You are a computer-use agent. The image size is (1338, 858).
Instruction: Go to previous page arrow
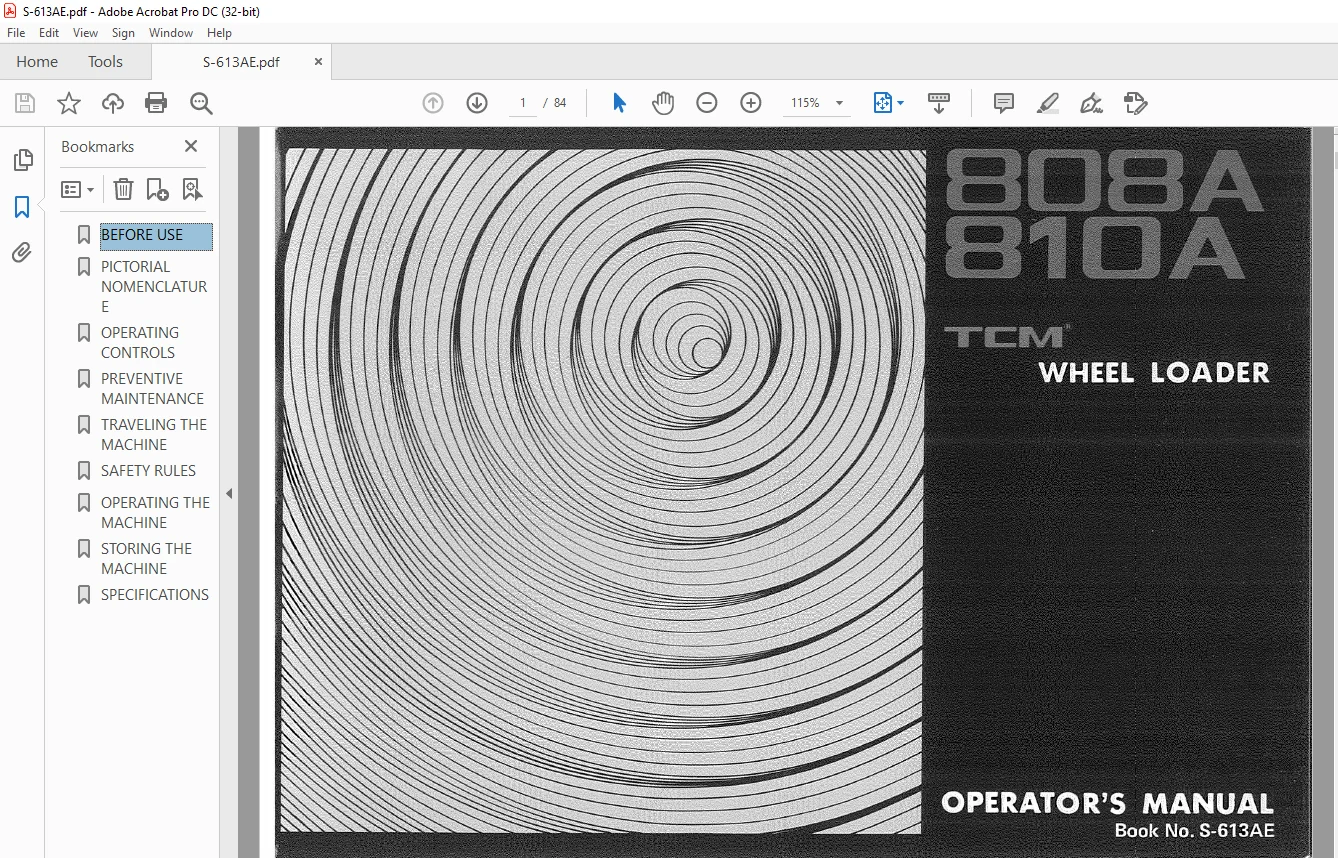tap(433, 103)
